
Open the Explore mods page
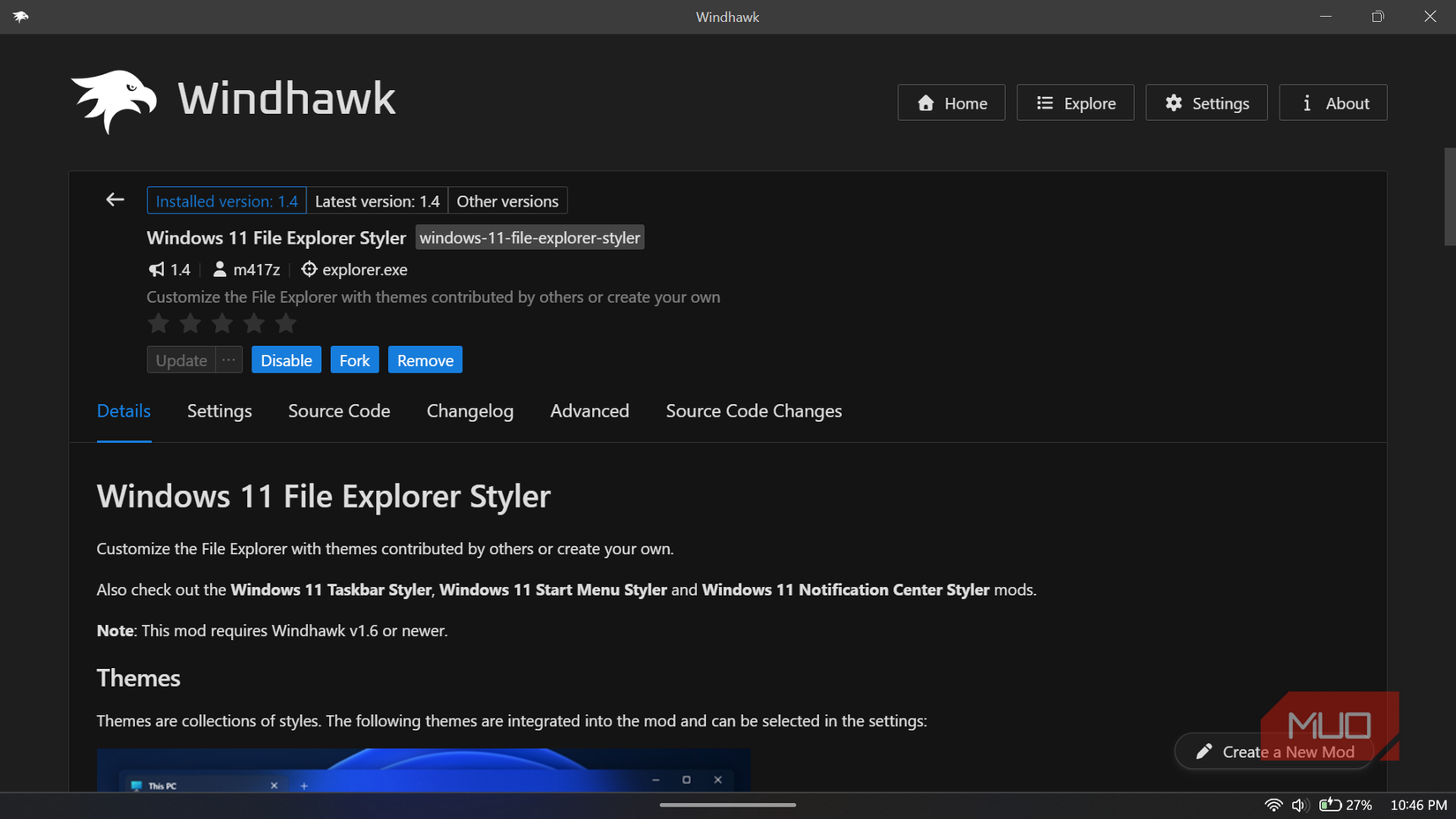(1075, 103)
